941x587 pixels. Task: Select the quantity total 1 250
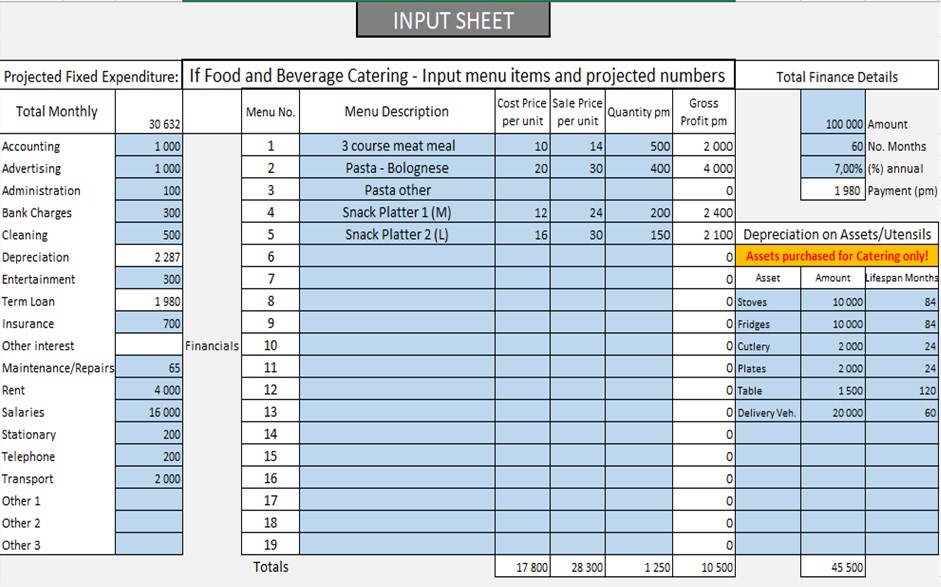pos(639,567)
